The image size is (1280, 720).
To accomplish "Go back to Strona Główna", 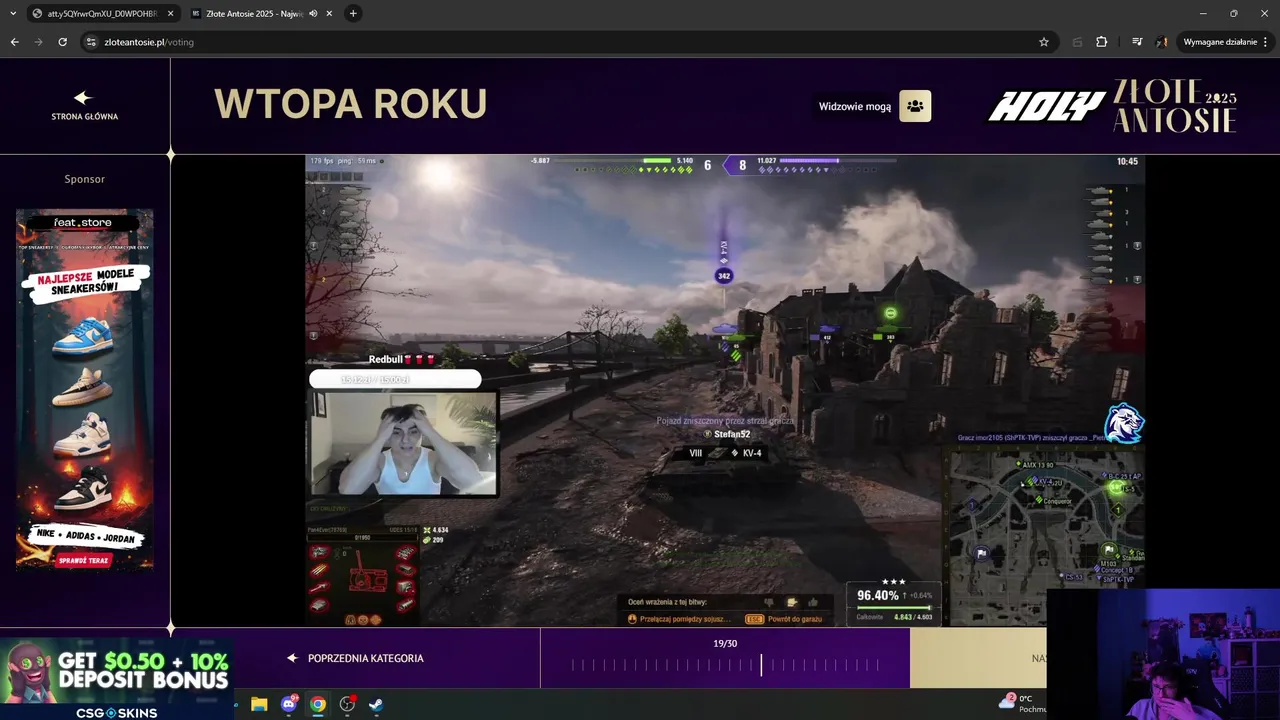I will (x=84, y=106).
